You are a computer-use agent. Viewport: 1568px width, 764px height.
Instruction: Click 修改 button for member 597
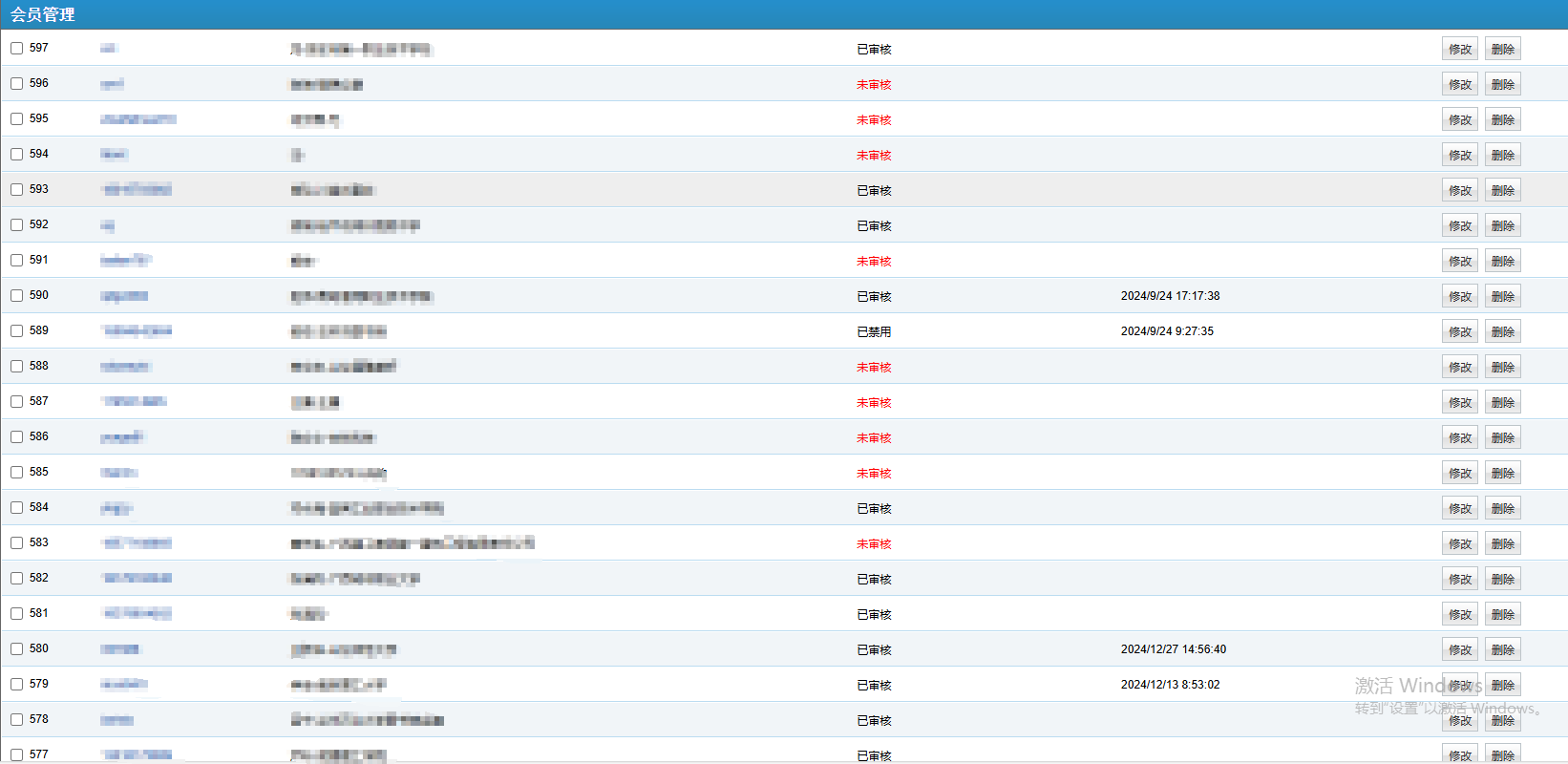[x=1459, y=49]
